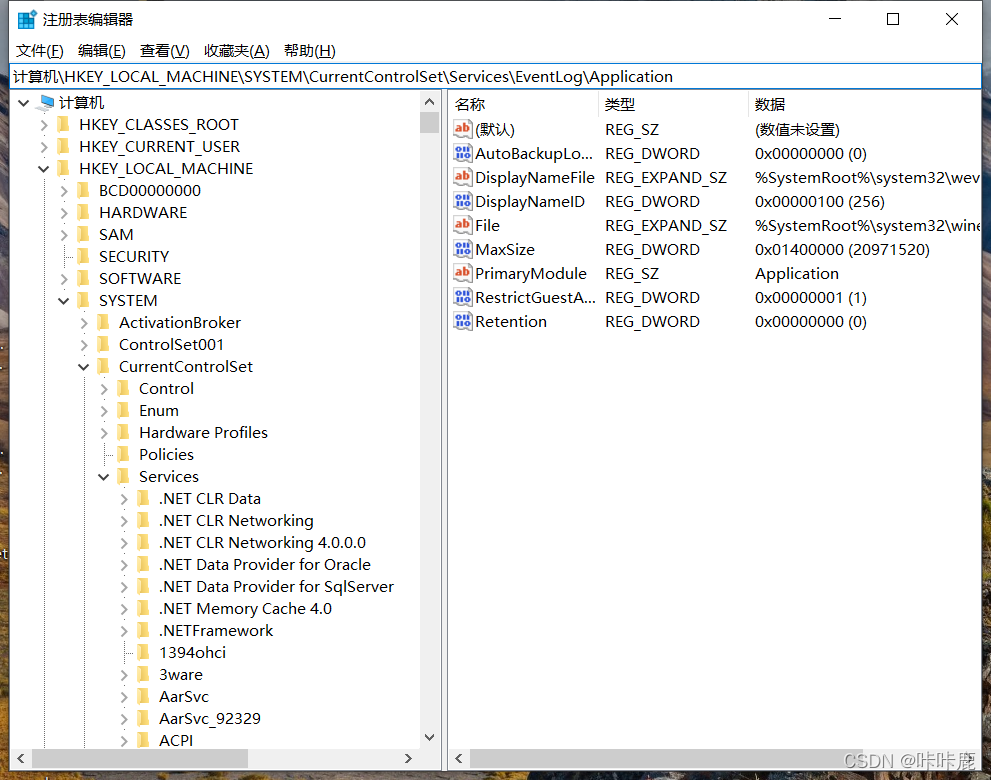The image size is (991, 780).
Task: Select the .NET CLR Data key
Action: click(x=209, y=499)
